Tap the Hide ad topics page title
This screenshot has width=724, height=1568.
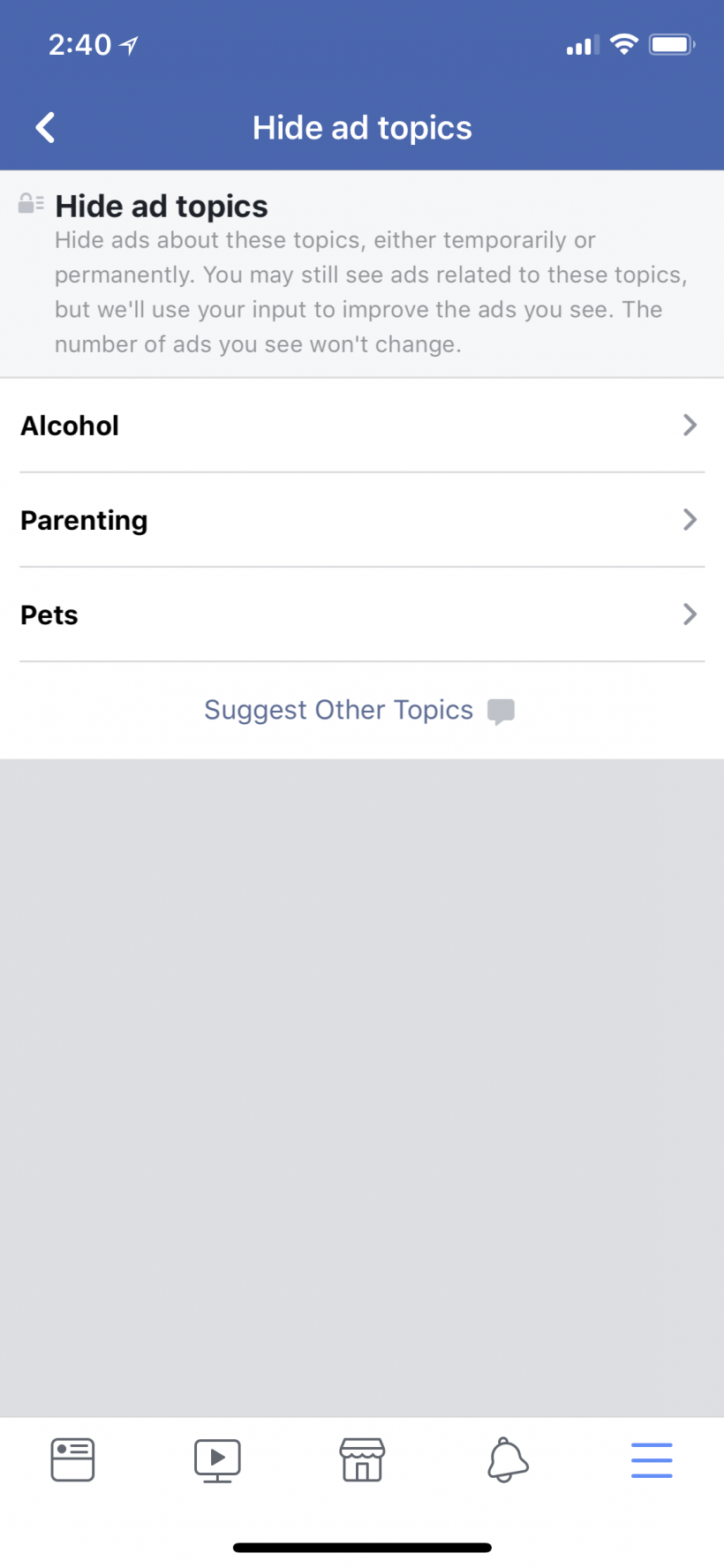tap(362, 128)
